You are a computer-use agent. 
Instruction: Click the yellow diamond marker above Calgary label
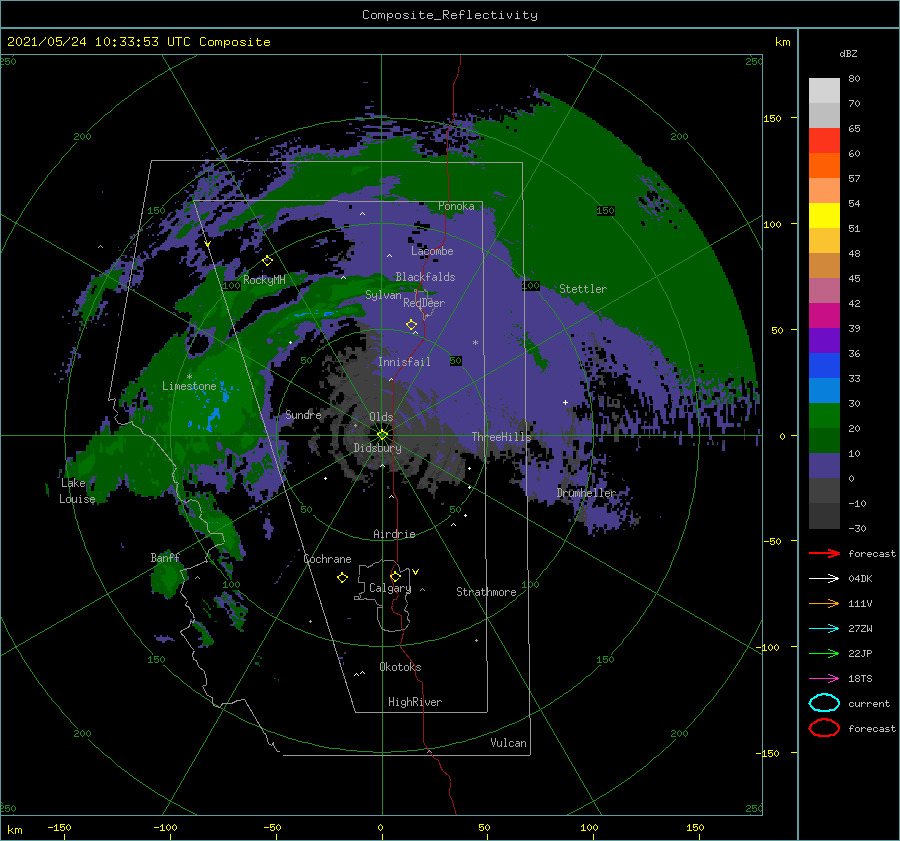point(395,576)
